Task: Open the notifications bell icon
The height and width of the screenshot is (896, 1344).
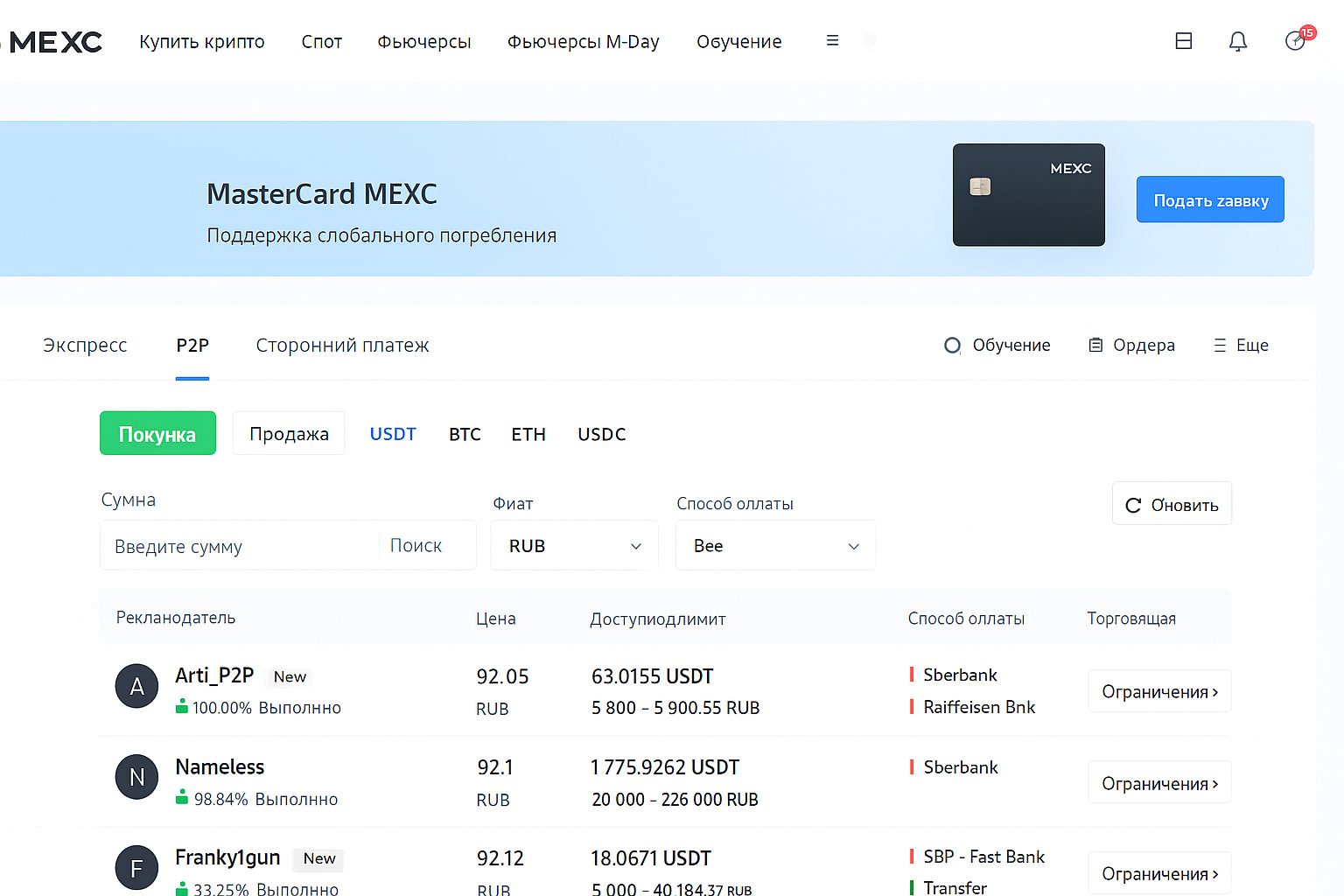Action: tap(1237, 41)
